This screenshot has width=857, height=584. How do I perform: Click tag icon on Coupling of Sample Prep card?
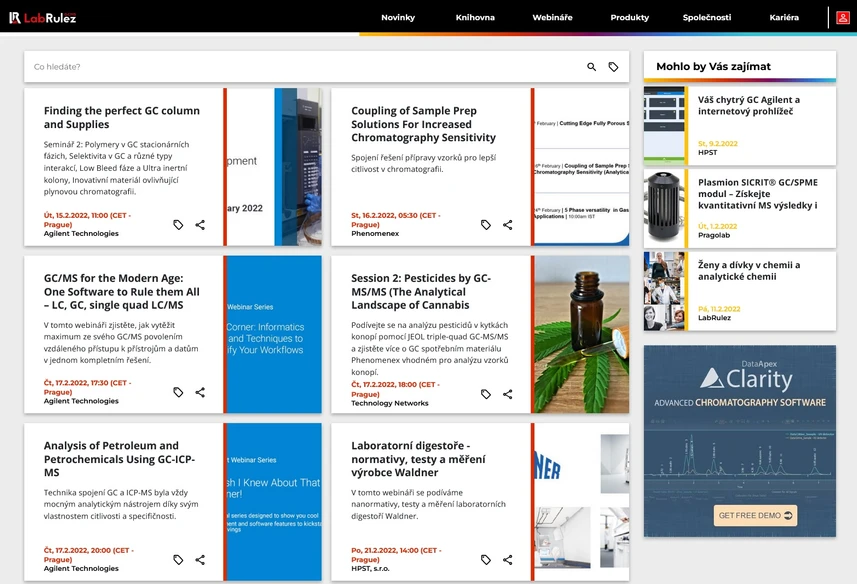tap(485, 225)
